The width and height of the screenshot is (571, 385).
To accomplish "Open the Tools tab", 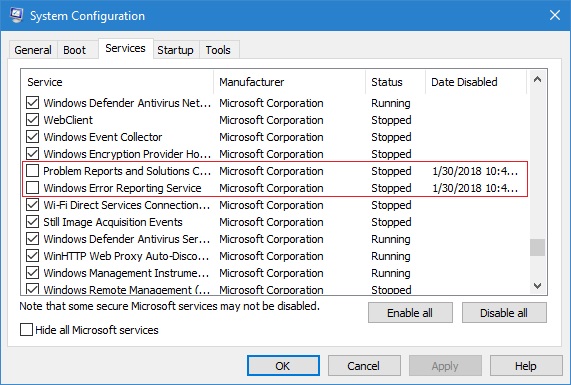I will pyautogui.click(x=218, y=50).
